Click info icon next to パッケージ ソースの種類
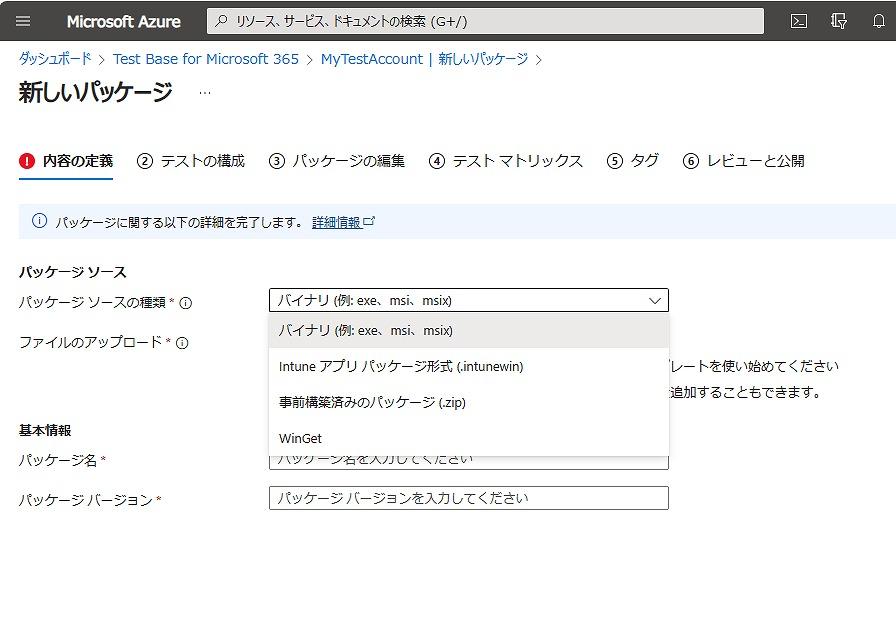 [186, 303]
